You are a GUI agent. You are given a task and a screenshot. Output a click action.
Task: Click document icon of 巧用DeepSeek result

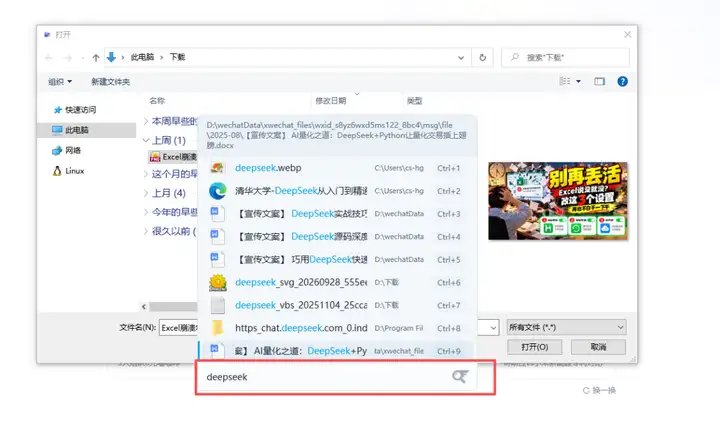pyautogui.click(x=217, y=259)
